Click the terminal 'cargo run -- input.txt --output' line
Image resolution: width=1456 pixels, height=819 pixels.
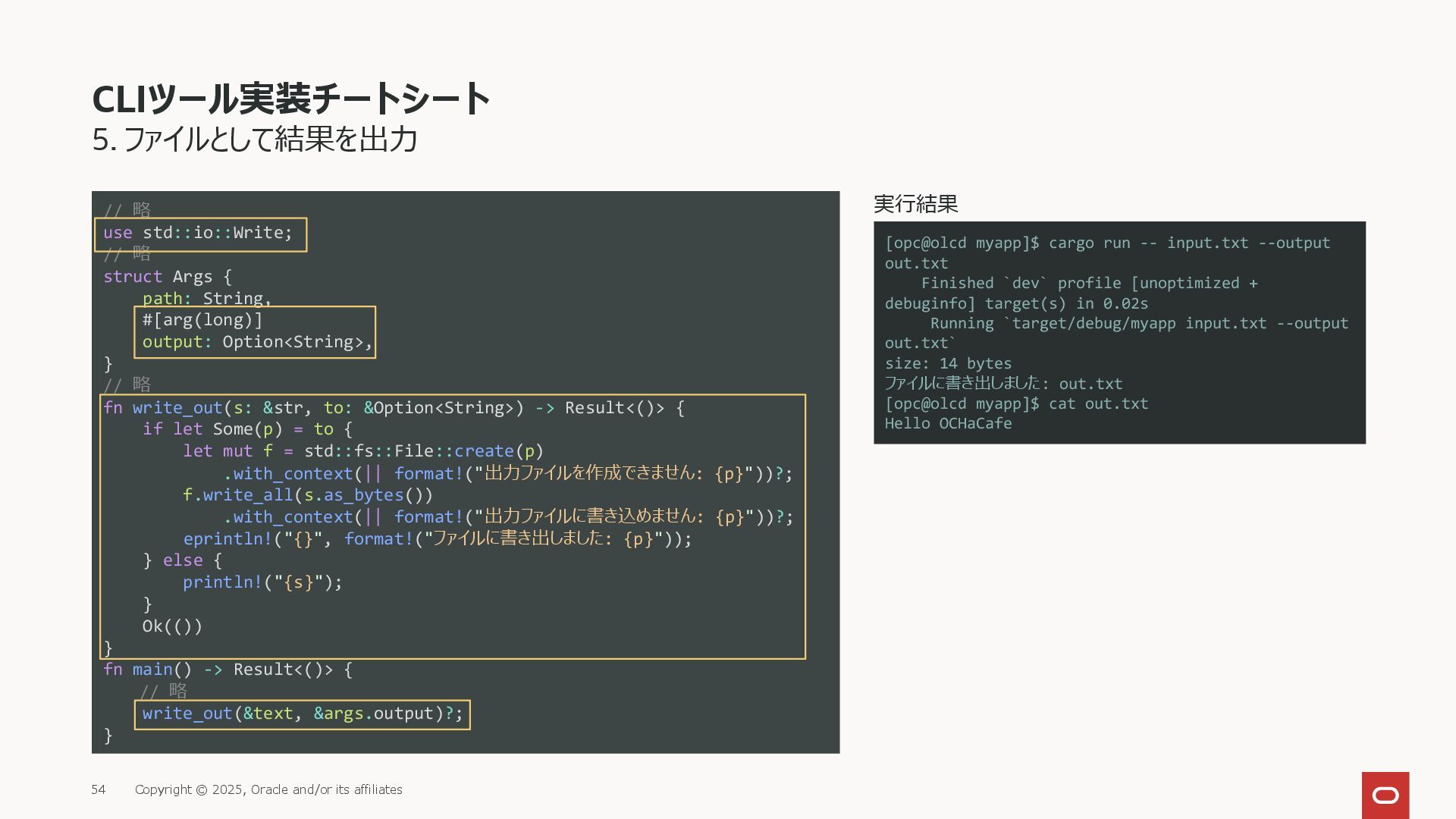click(1108, 243)
